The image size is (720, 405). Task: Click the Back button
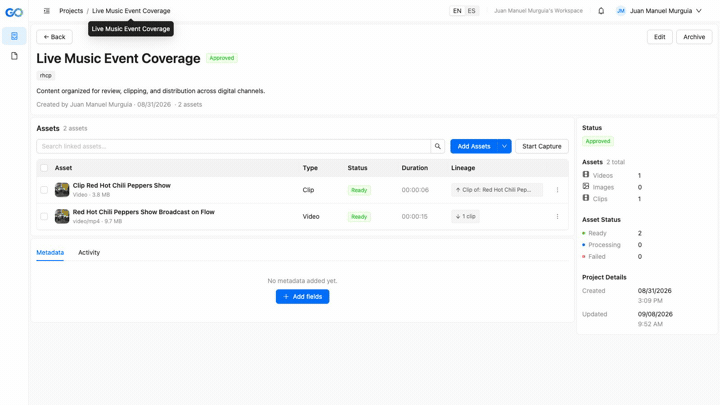(54, 37)
